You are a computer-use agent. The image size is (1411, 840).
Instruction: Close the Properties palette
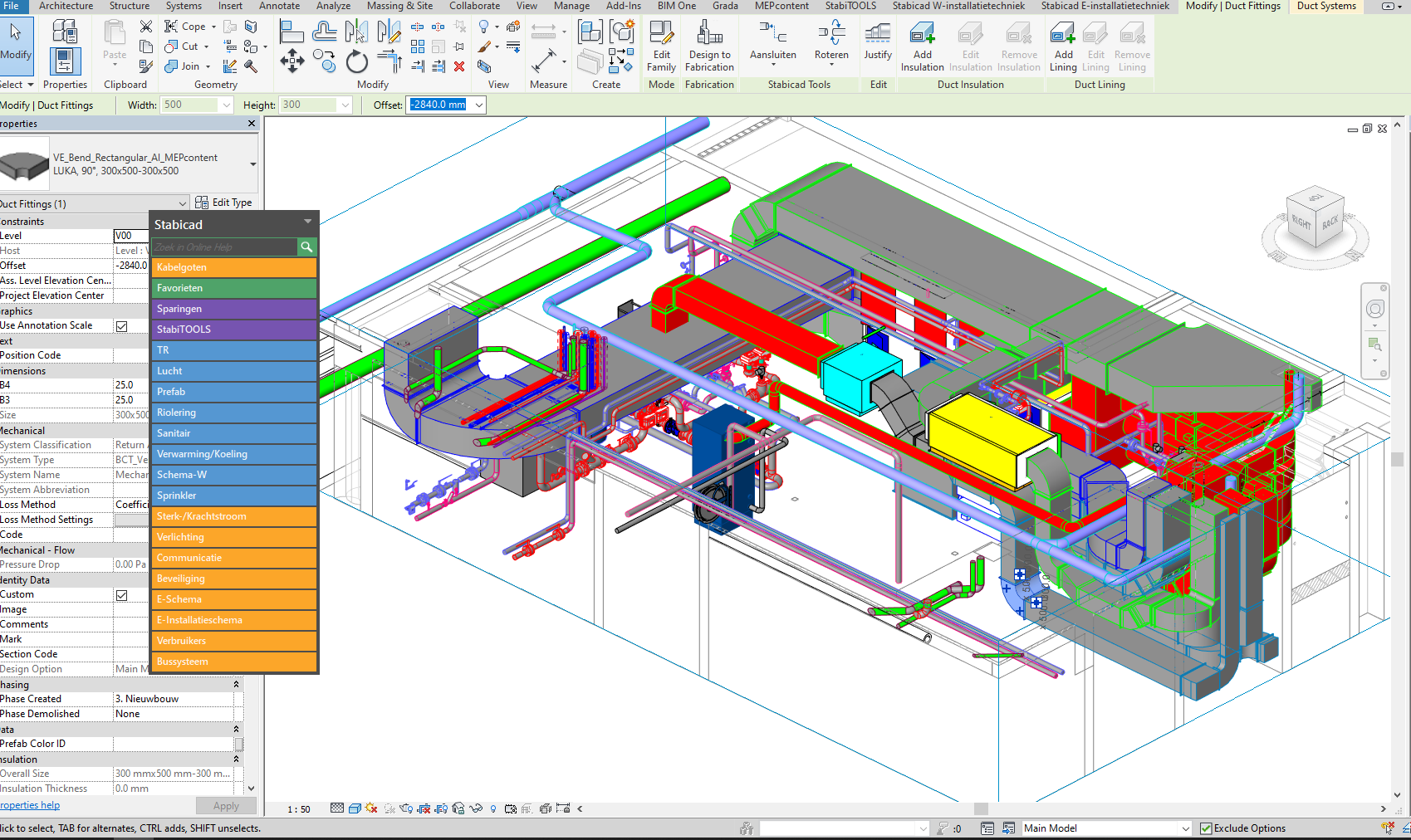pyautogui.click(x=252, y=124)
